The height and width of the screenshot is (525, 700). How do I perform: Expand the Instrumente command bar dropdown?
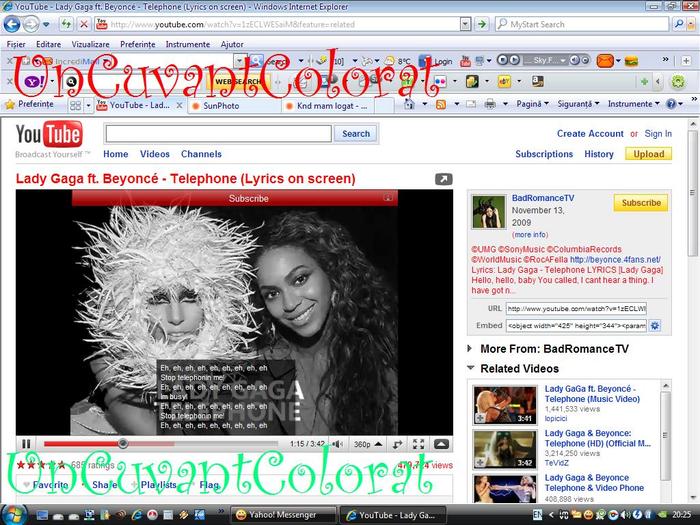[x=633, y=104]
